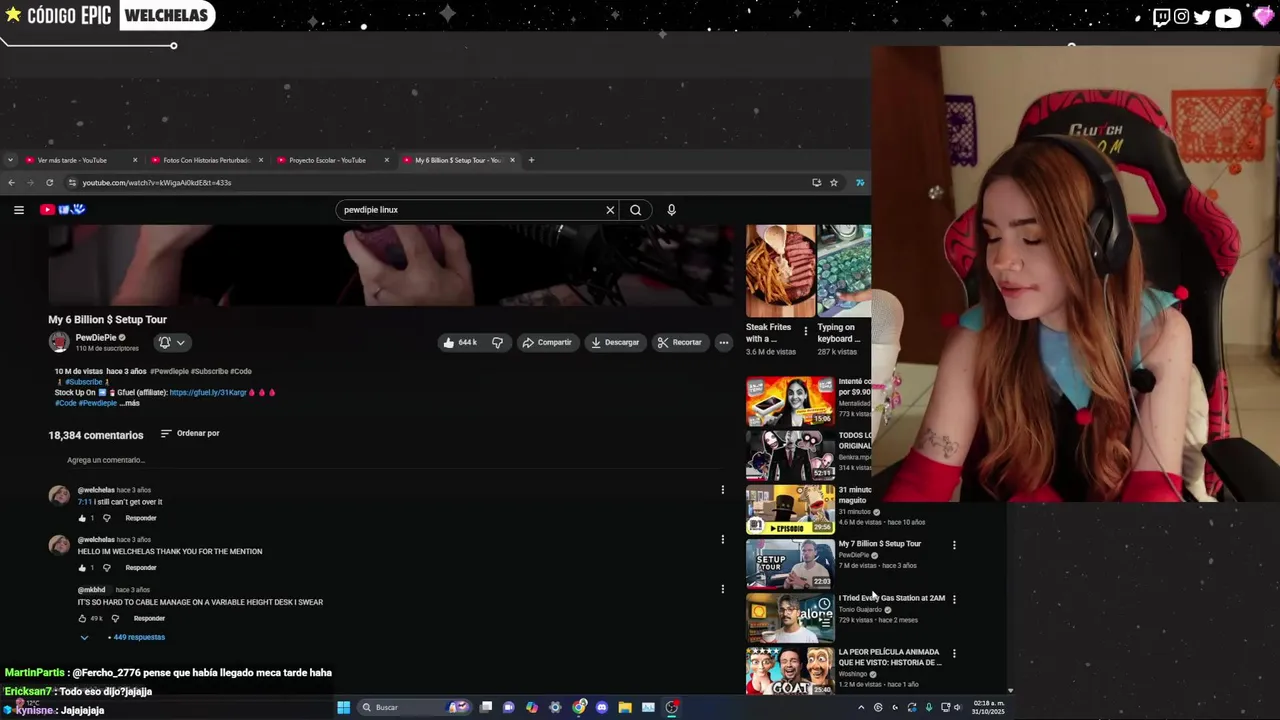The width and height of the screenshot is (1280, 720).
Task: Open options for 'My 7 Billion $ Setup Tour'
Action: coord(954,545)
